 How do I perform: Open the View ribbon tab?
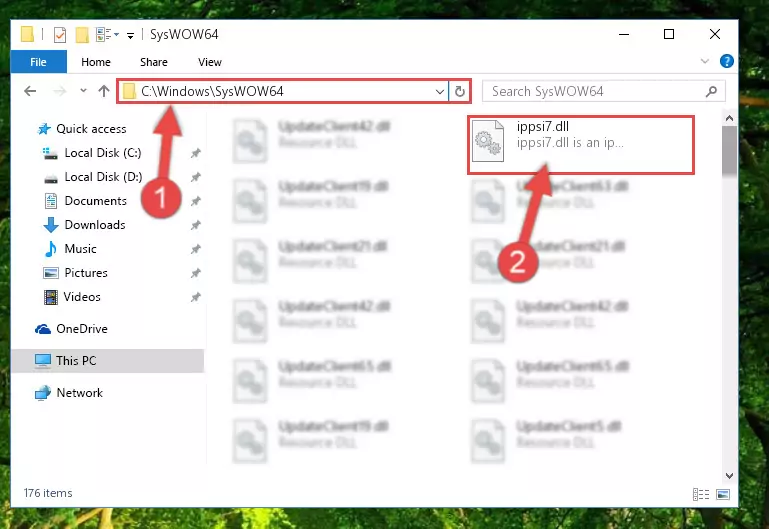point(209,62)
